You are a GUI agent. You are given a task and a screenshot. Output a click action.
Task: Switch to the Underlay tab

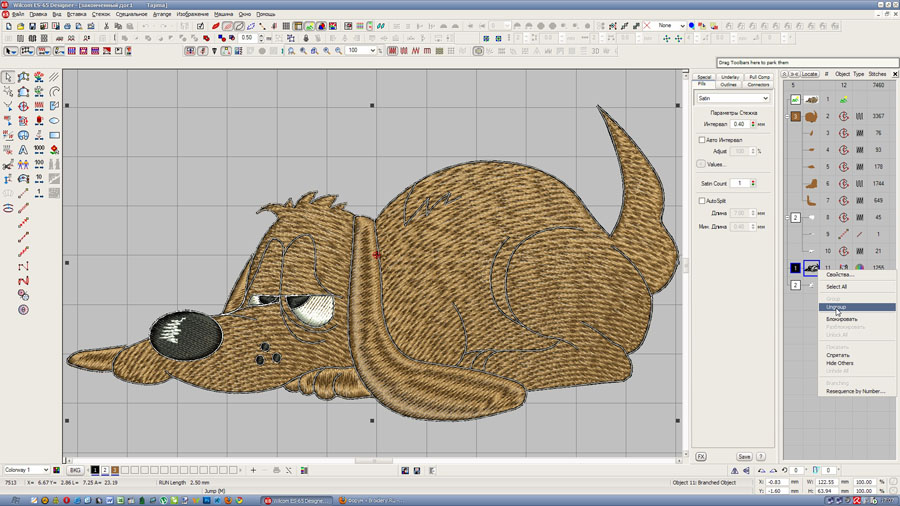point(730,77)
